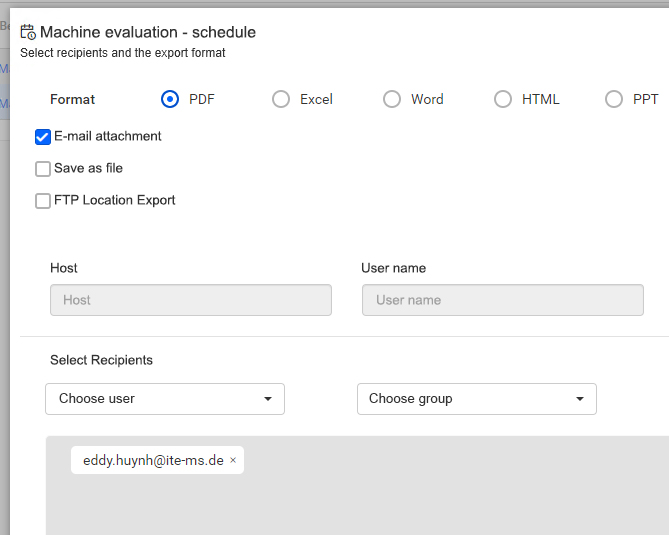
Task: Uncheck the E-mail attachment checkbox
Action: click(43, 137)
